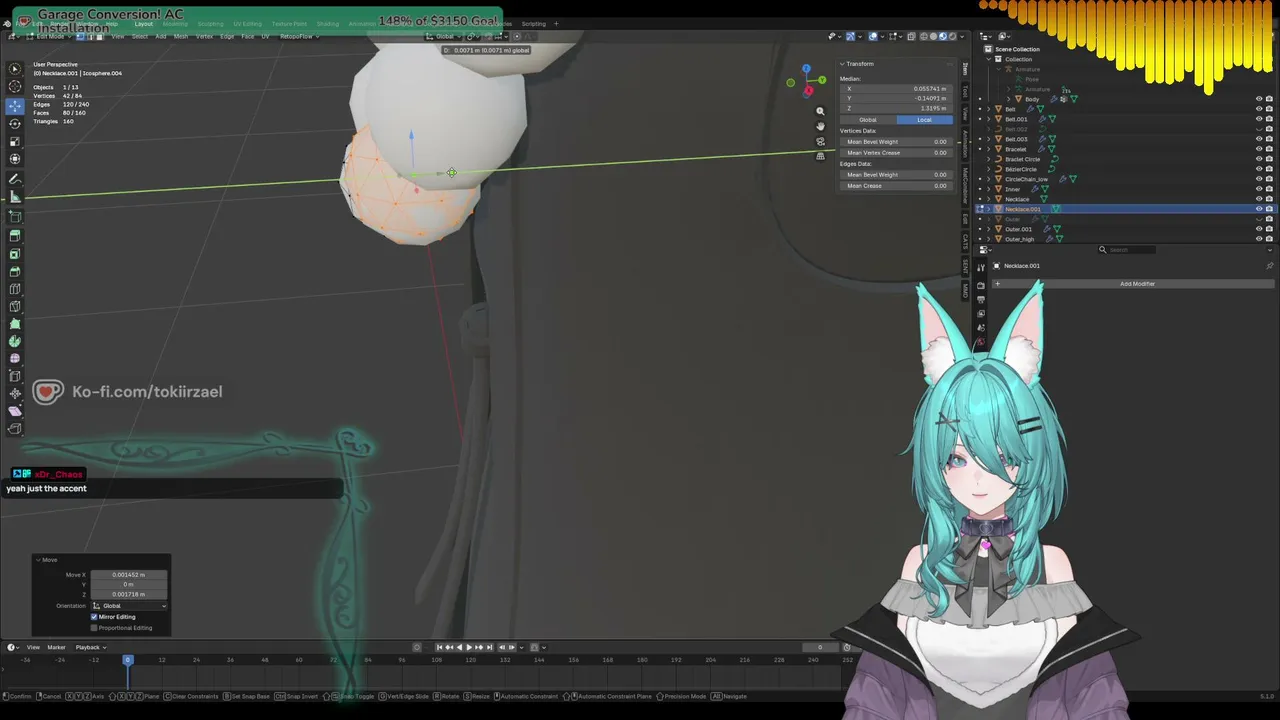Select the Edge Slide tool
This screenshot has width=1280, height=720.
coord(15,376)
